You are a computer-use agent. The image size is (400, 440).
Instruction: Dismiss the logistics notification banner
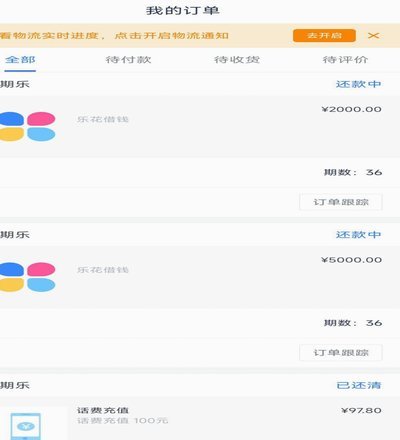[x=374, y=36]
